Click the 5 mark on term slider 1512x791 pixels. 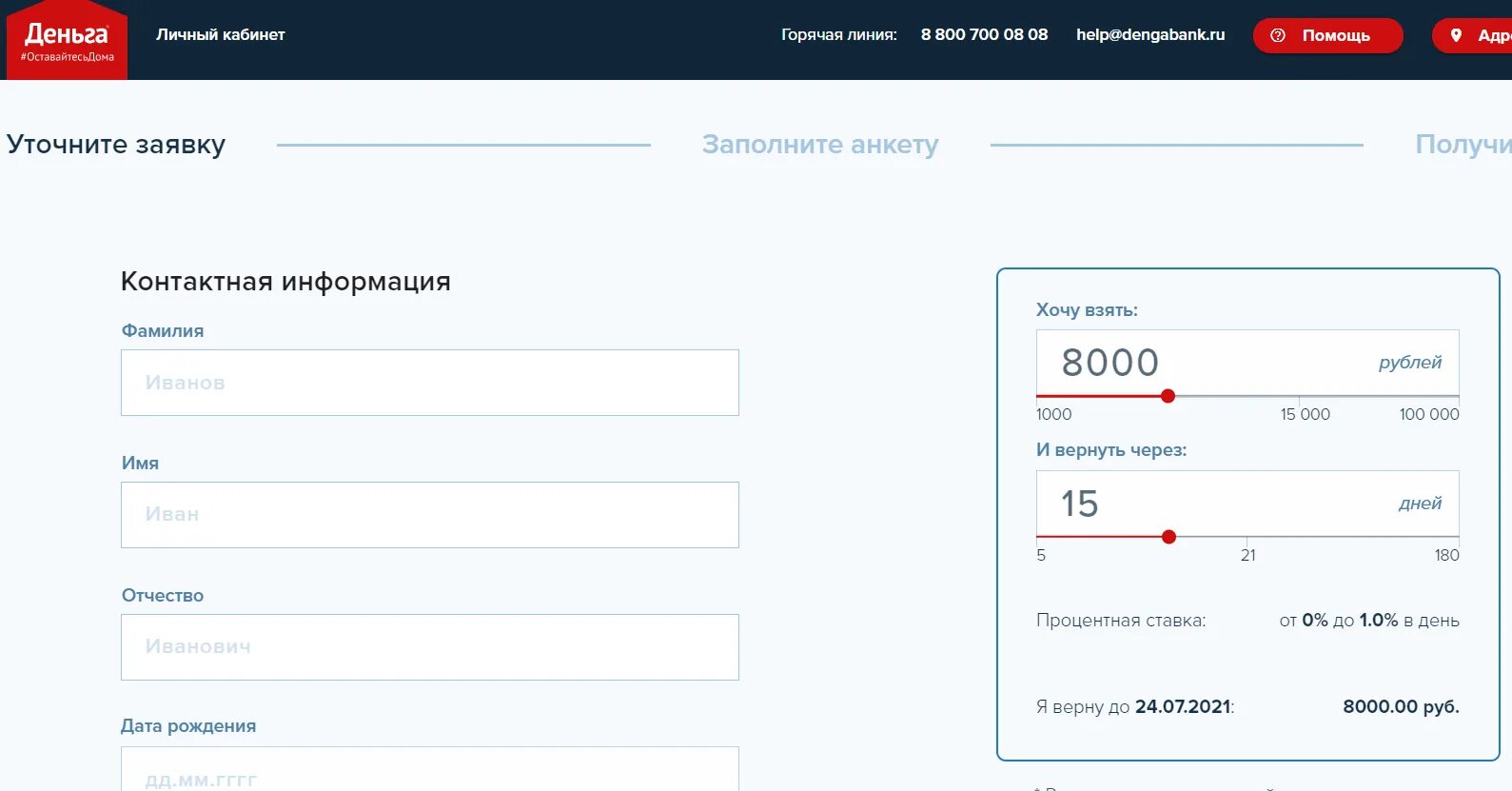[x=1041, y=555]
